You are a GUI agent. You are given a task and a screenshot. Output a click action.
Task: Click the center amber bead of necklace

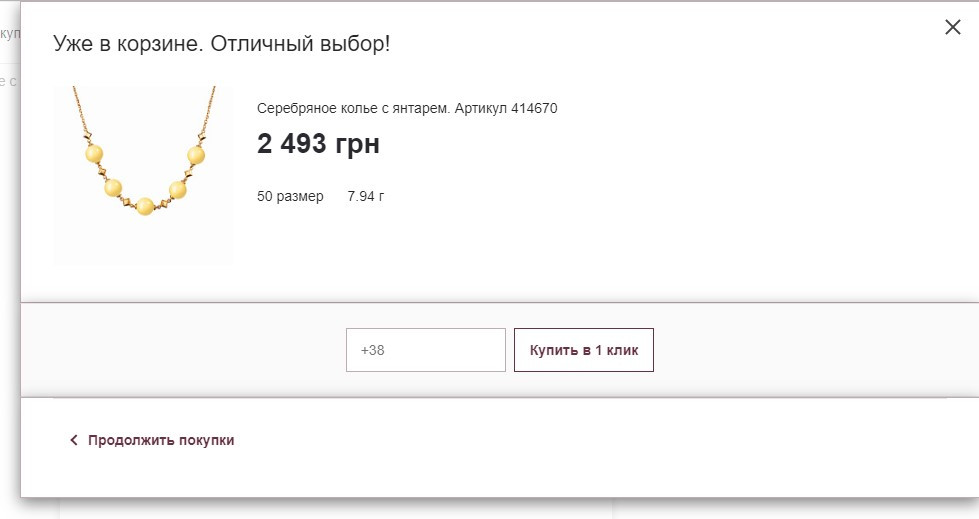click(x=145, y=206)
